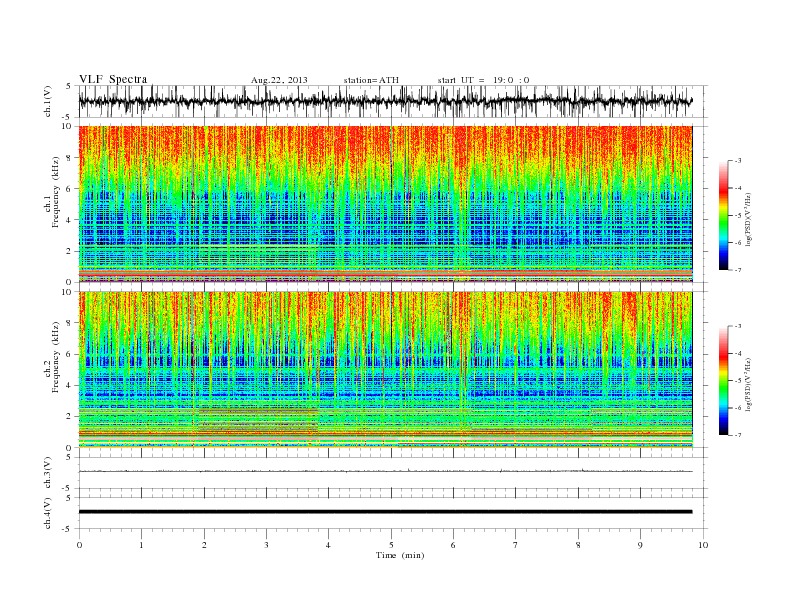Image resolution: width=792 pixels, height=612 pixels.
Task: Click the "0" tick on the time axis
Action: point(79,545)
